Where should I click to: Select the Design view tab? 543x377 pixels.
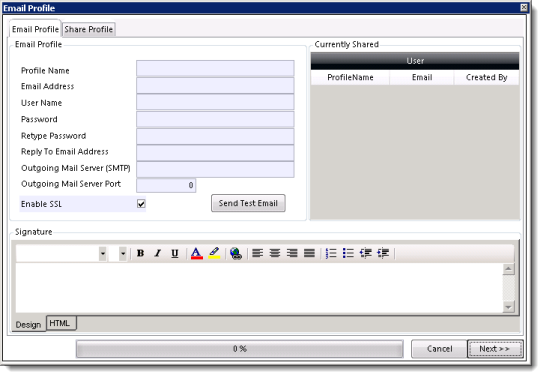pyautogui.click(x=28, y=325)
